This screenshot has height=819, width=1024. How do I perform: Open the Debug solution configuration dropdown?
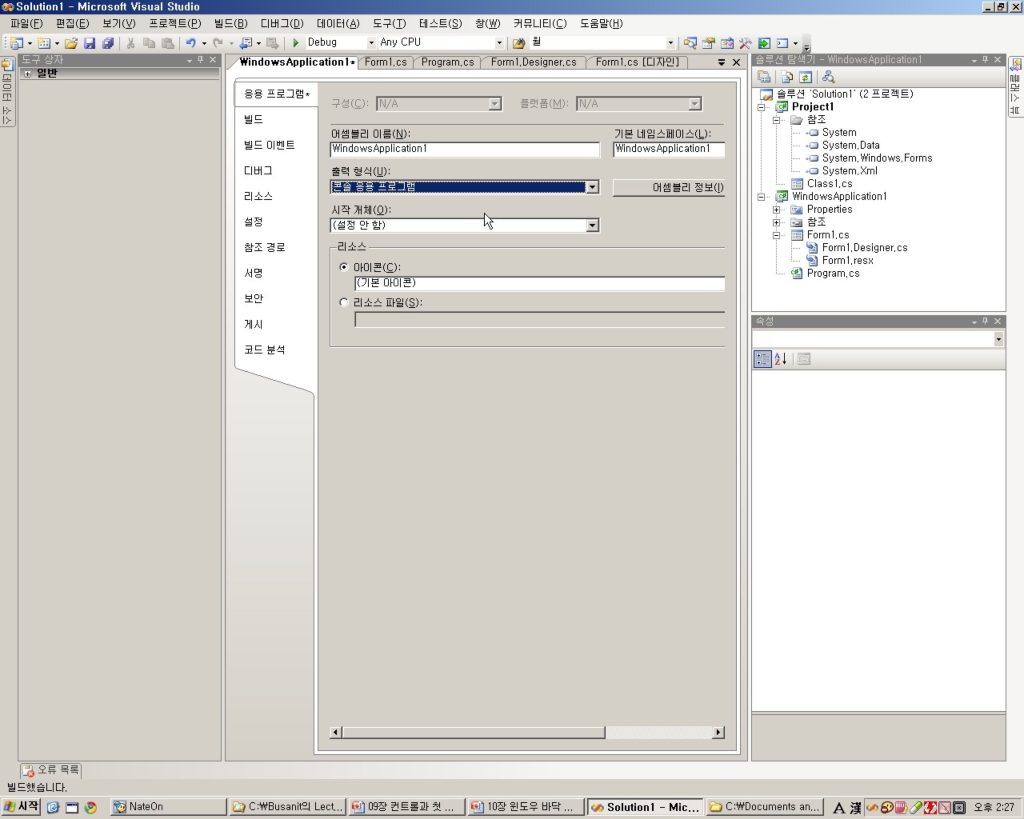pos(371,42)
